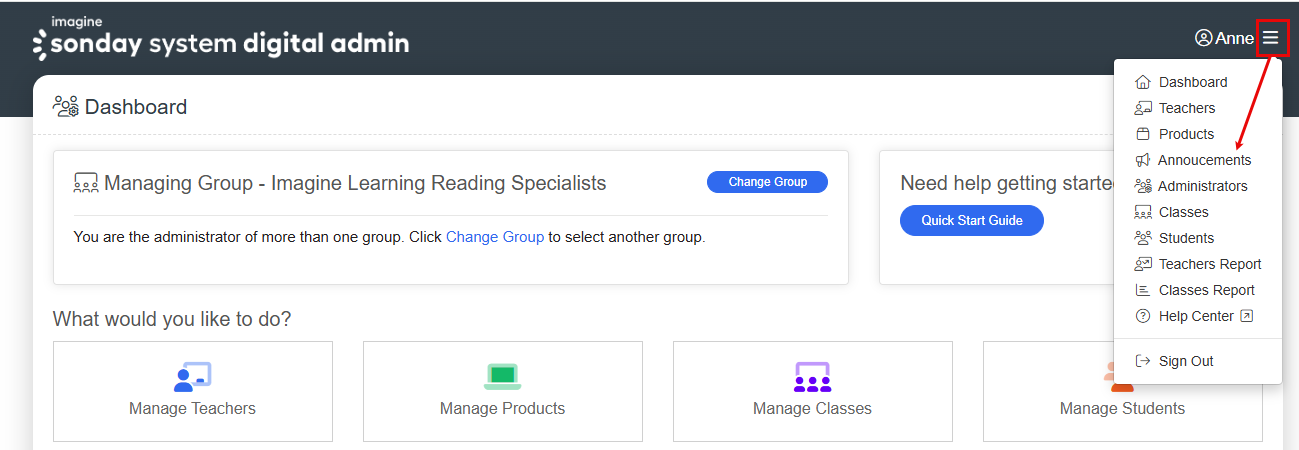The height and width of the screenshot is (450, 1299).
Task: Open Classes Report menu item
Action: coord(1206,290)
